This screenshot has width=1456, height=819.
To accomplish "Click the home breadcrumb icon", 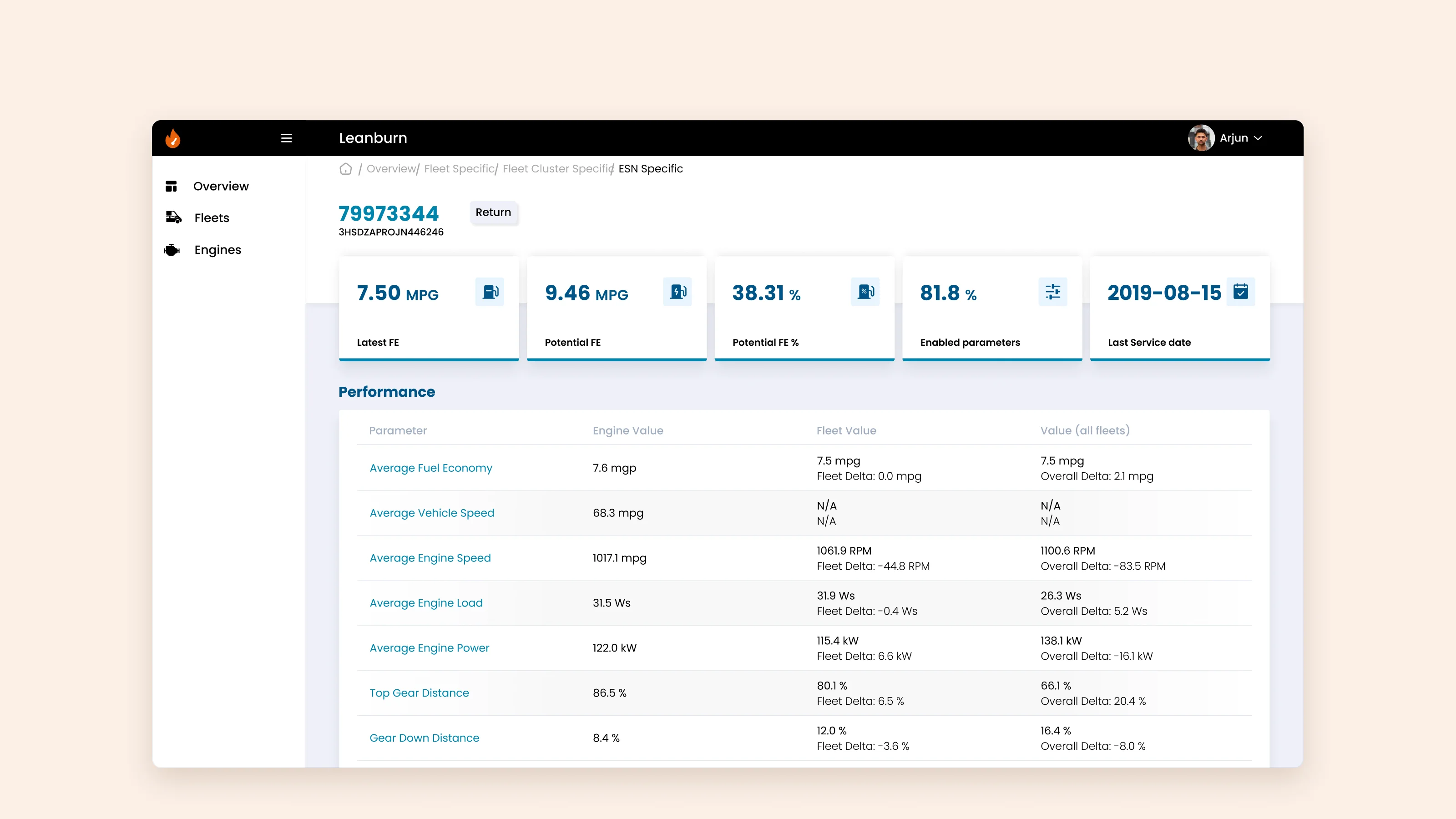I will [x=345, y=169].
